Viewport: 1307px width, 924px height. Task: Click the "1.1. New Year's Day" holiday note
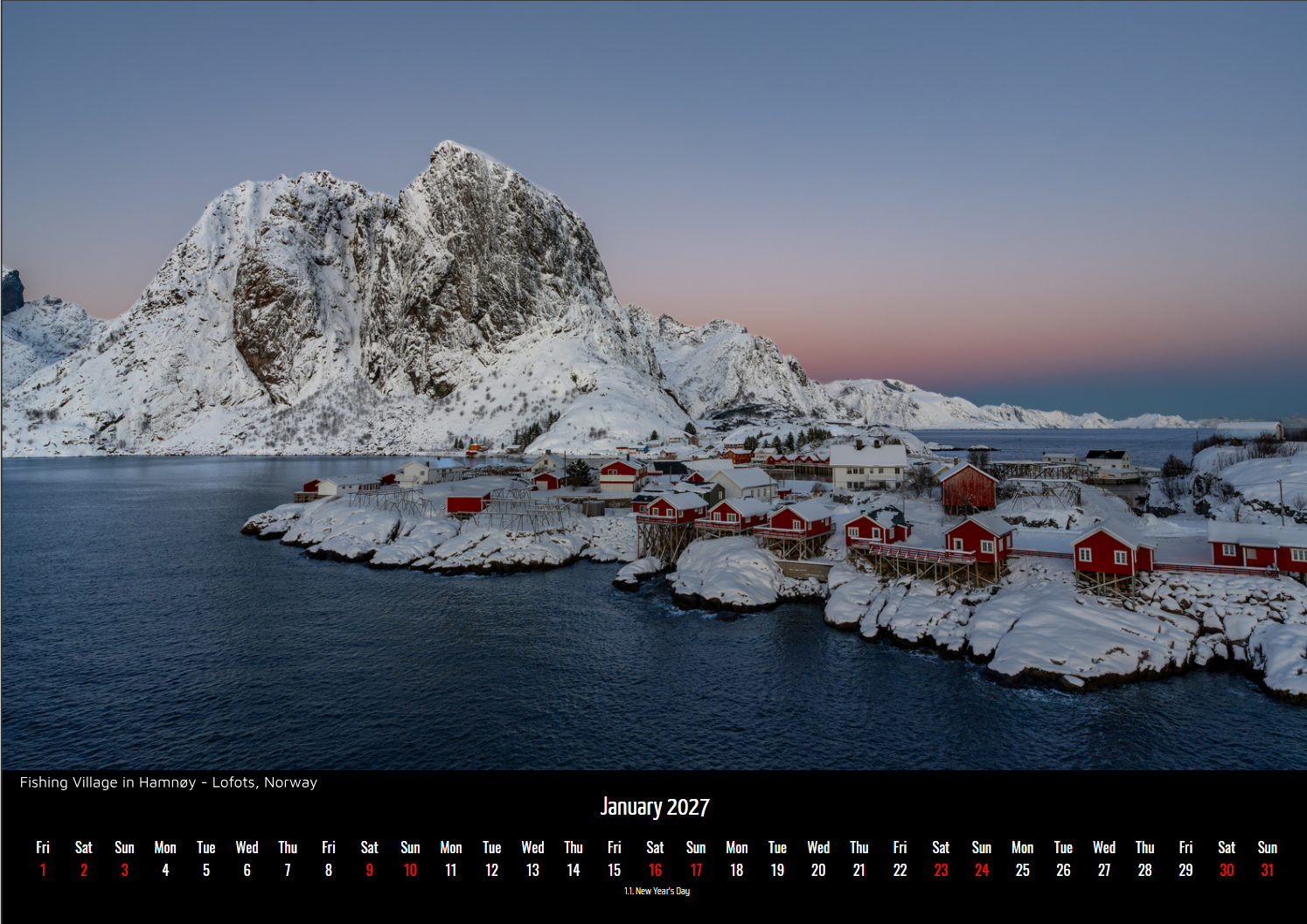click(657, 891)
